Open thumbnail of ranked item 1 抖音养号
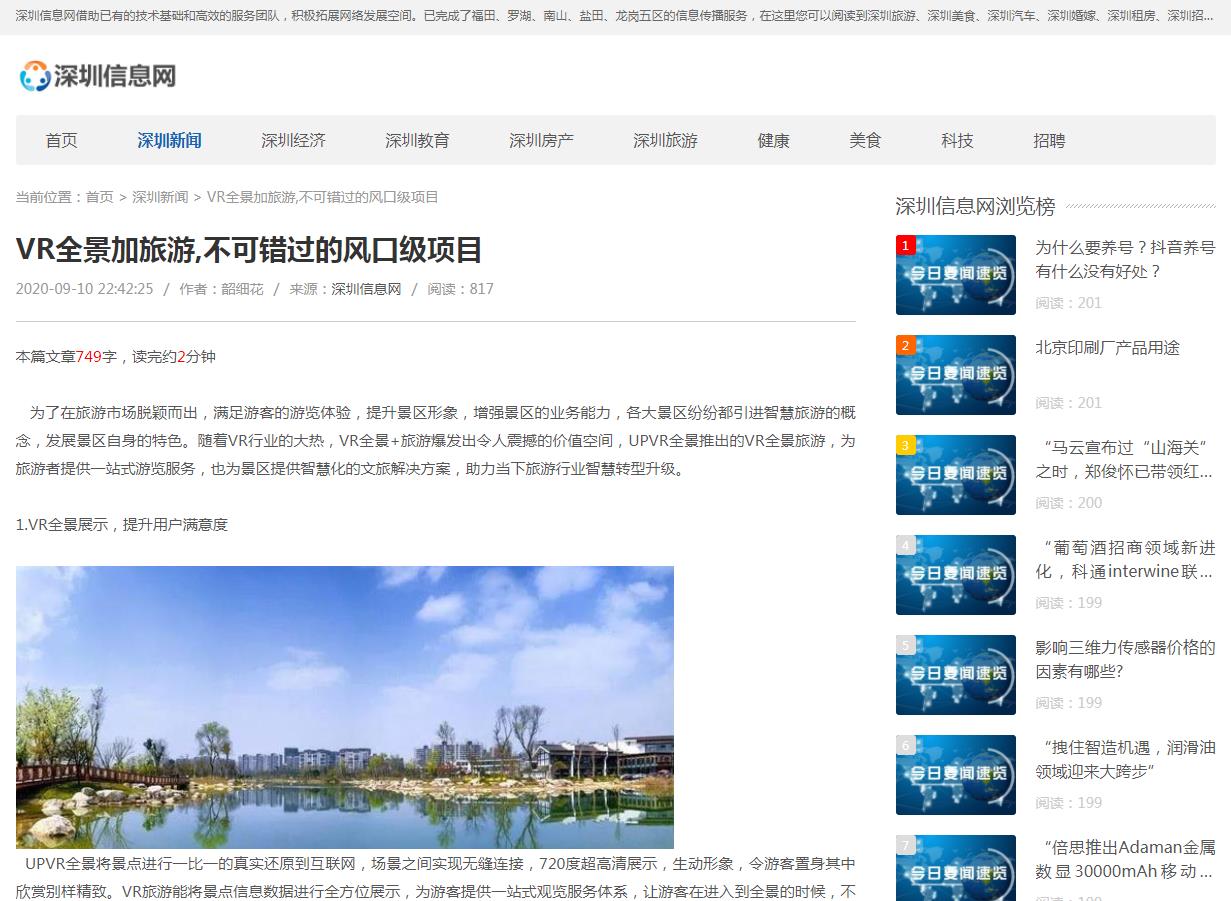This screenshot has height=901, width=1231. click(956, 275)
